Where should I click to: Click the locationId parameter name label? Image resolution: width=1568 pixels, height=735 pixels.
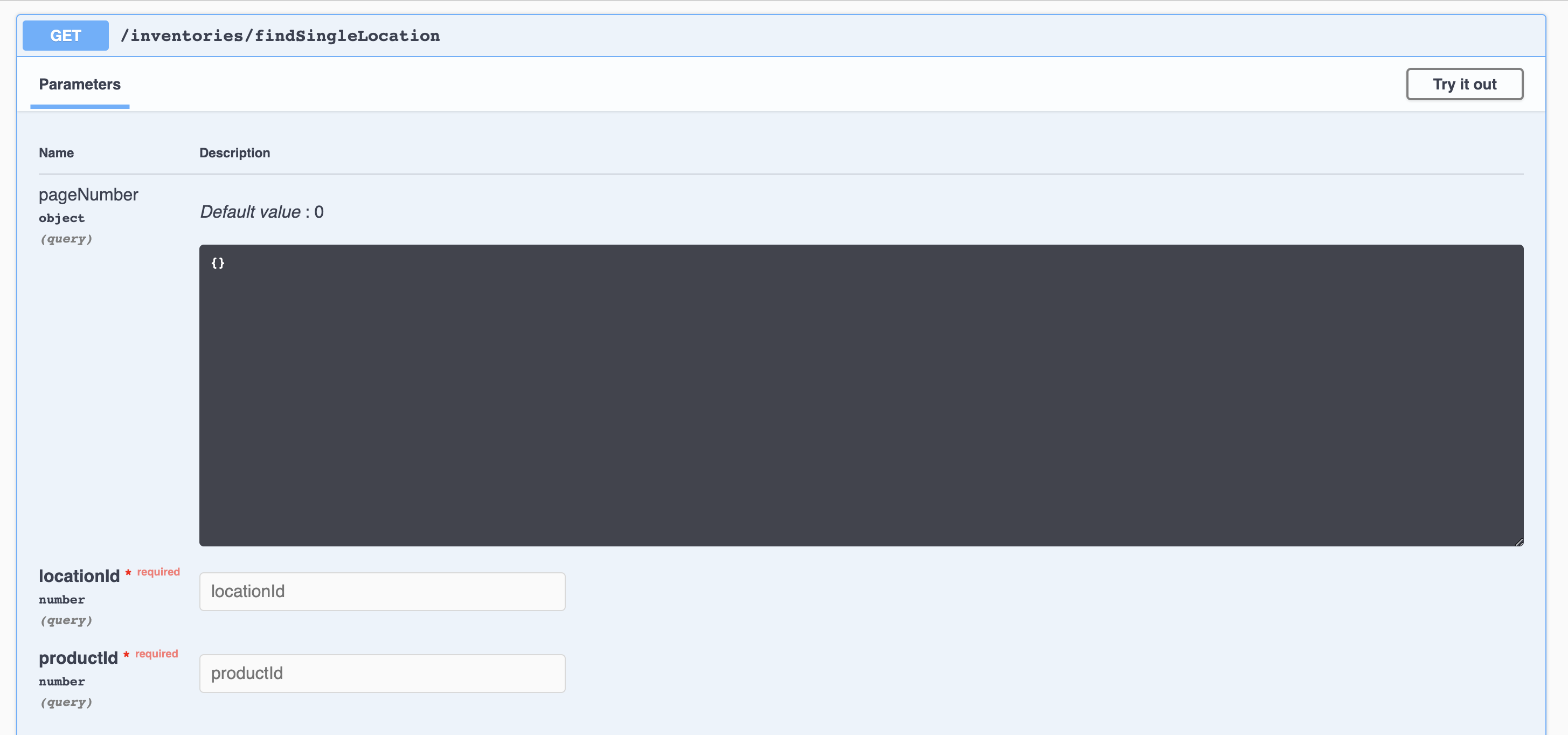tap(79, 576)
